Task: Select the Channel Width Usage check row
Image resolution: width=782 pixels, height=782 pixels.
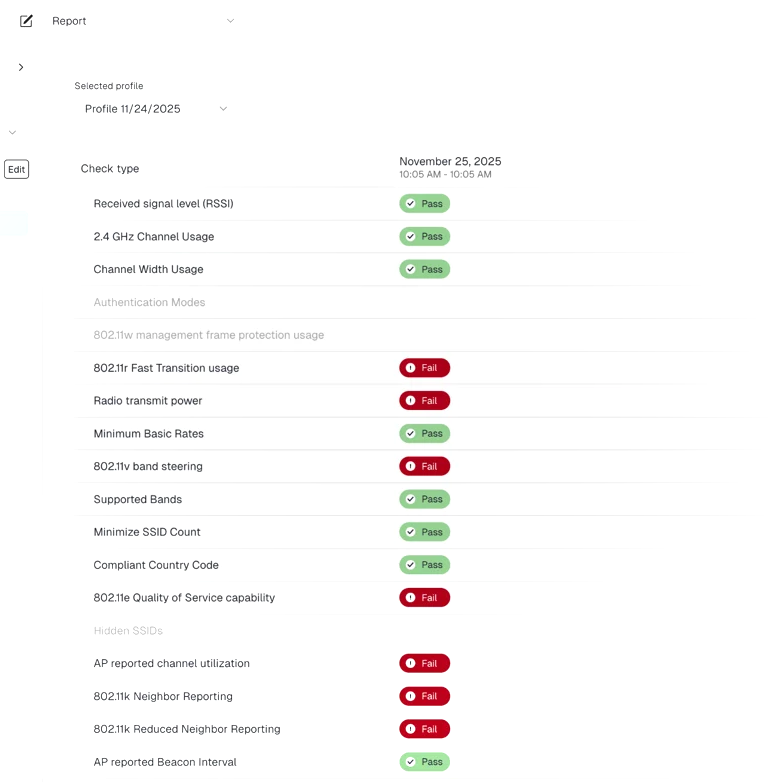Action: 148,270
